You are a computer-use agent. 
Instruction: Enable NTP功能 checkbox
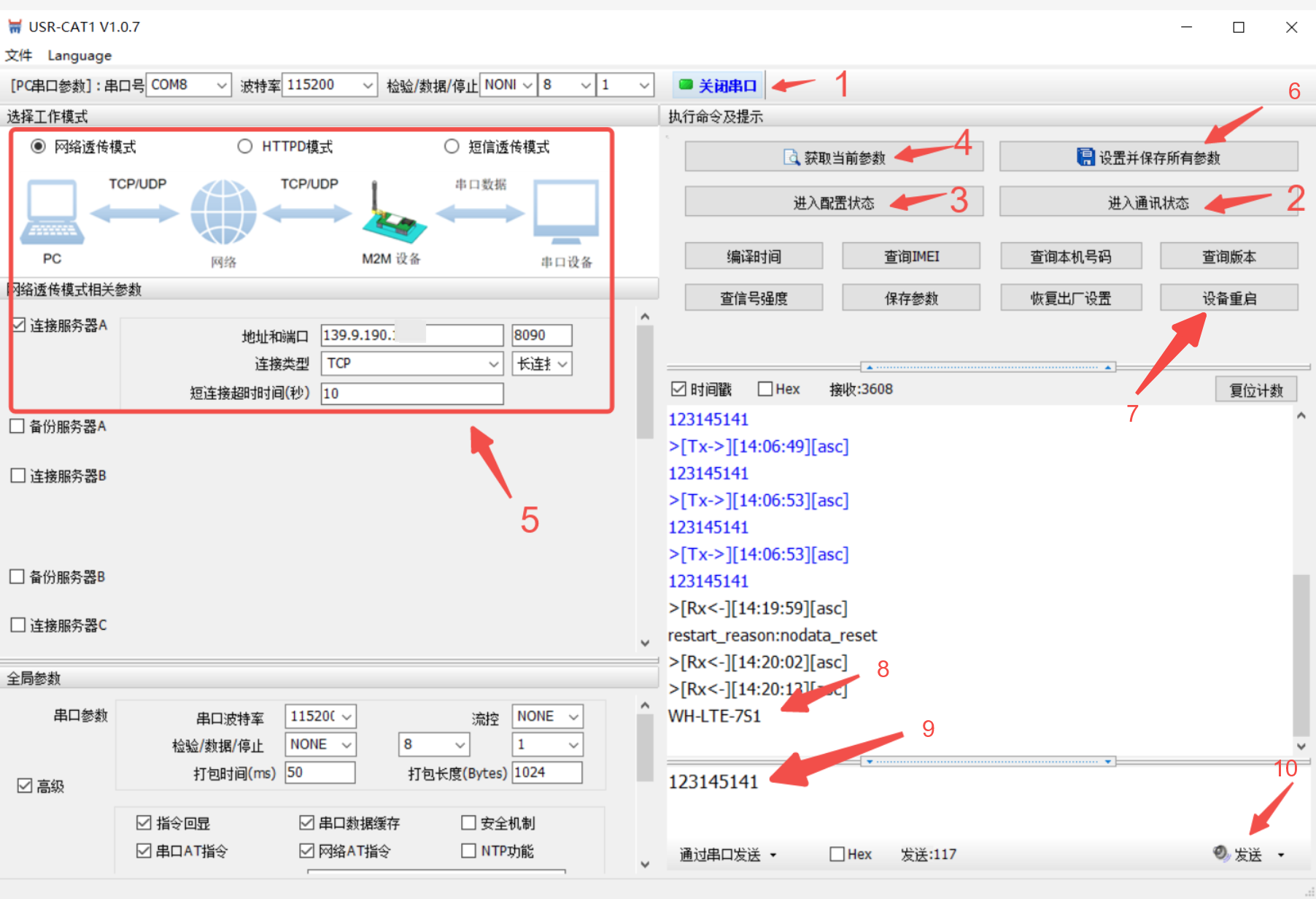[x=468, y=851]
